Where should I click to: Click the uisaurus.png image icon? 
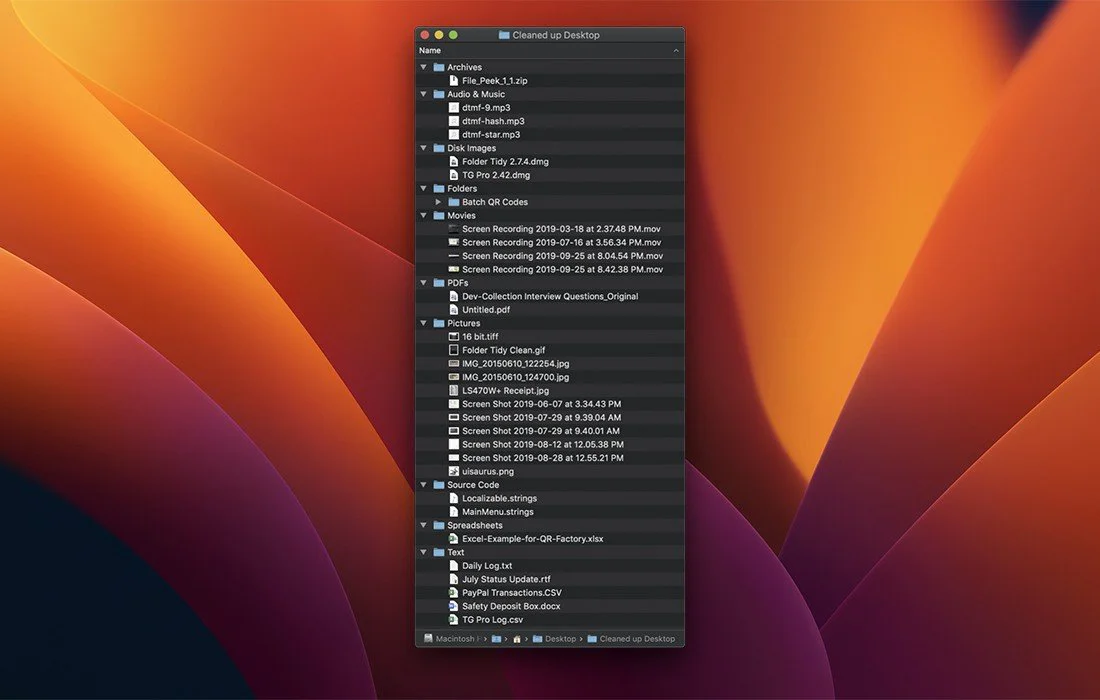pyautogui.click(x=453, y=471)
